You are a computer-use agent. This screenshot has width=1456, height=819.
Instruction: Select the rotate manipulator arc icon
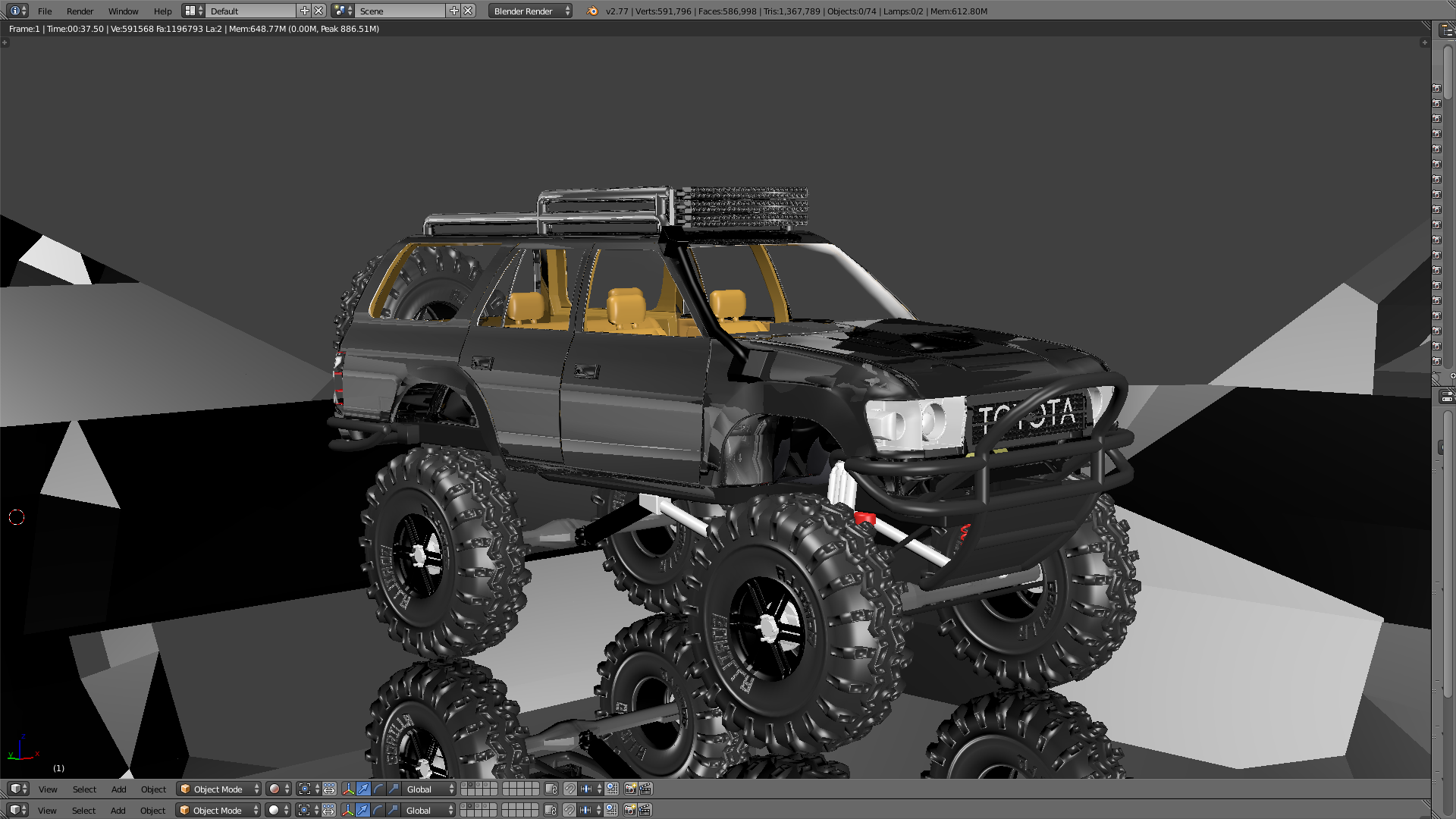[x=378, y=789]
